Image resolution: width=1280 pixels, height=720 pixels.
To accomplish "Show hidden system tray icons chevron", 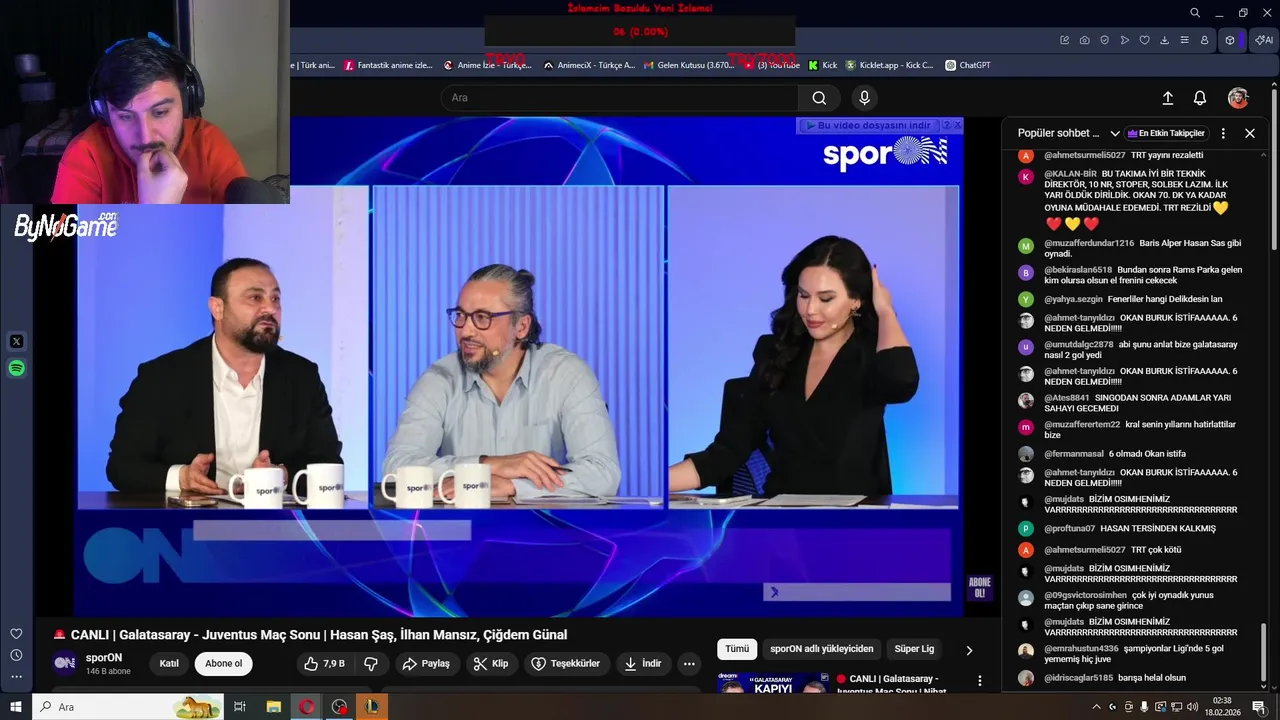I will click(1096, 707).
